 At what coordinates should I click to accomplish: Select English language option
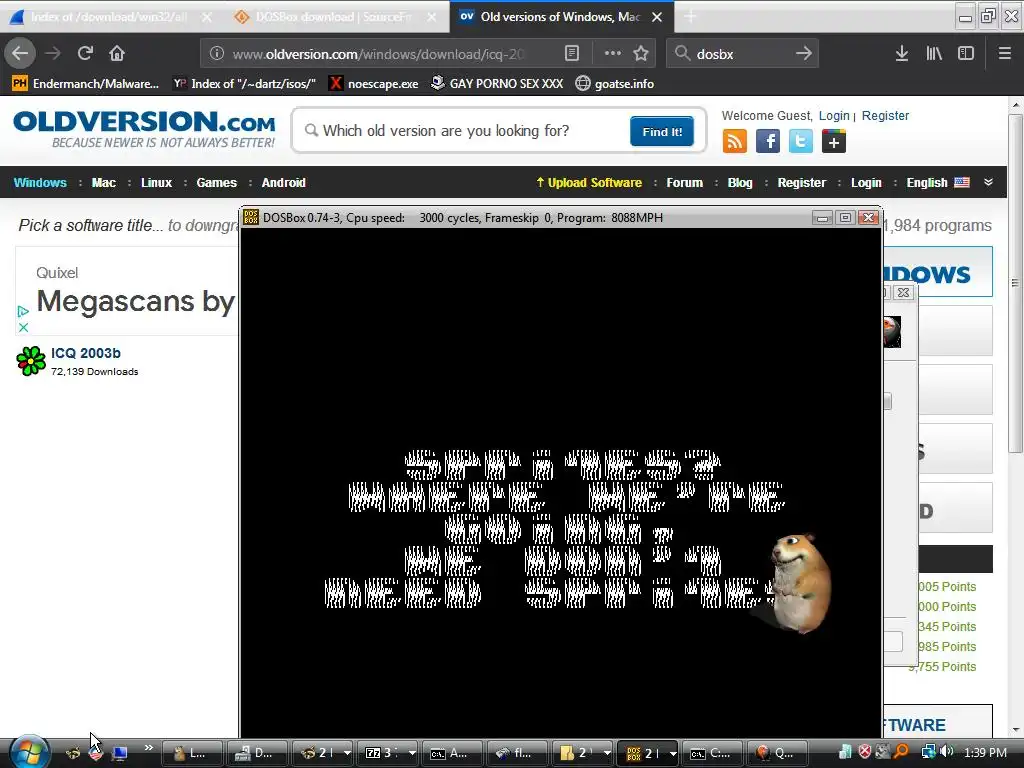(938, 183)
